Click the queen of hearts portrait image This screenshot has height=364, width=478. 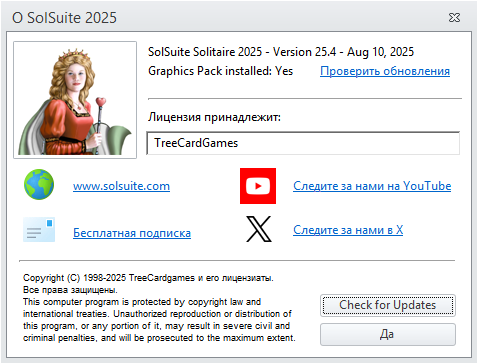point(75,100)
